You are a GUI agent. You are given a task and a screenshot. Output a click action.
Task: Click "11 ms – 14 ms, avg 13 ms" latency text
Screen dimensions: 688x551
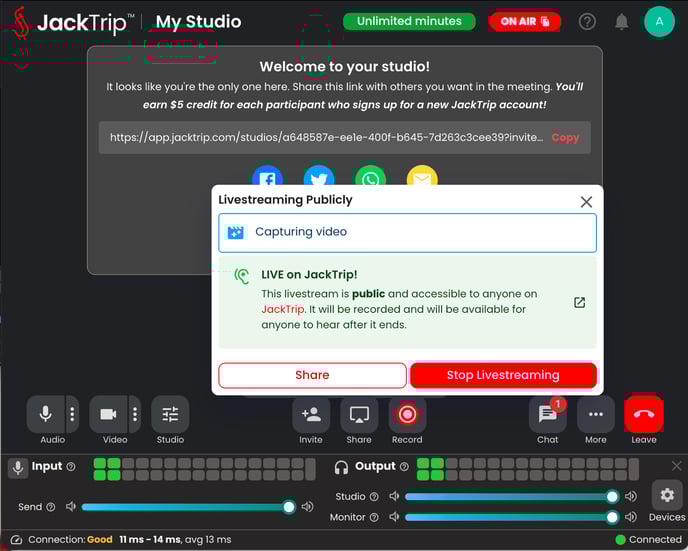(175, 540)
